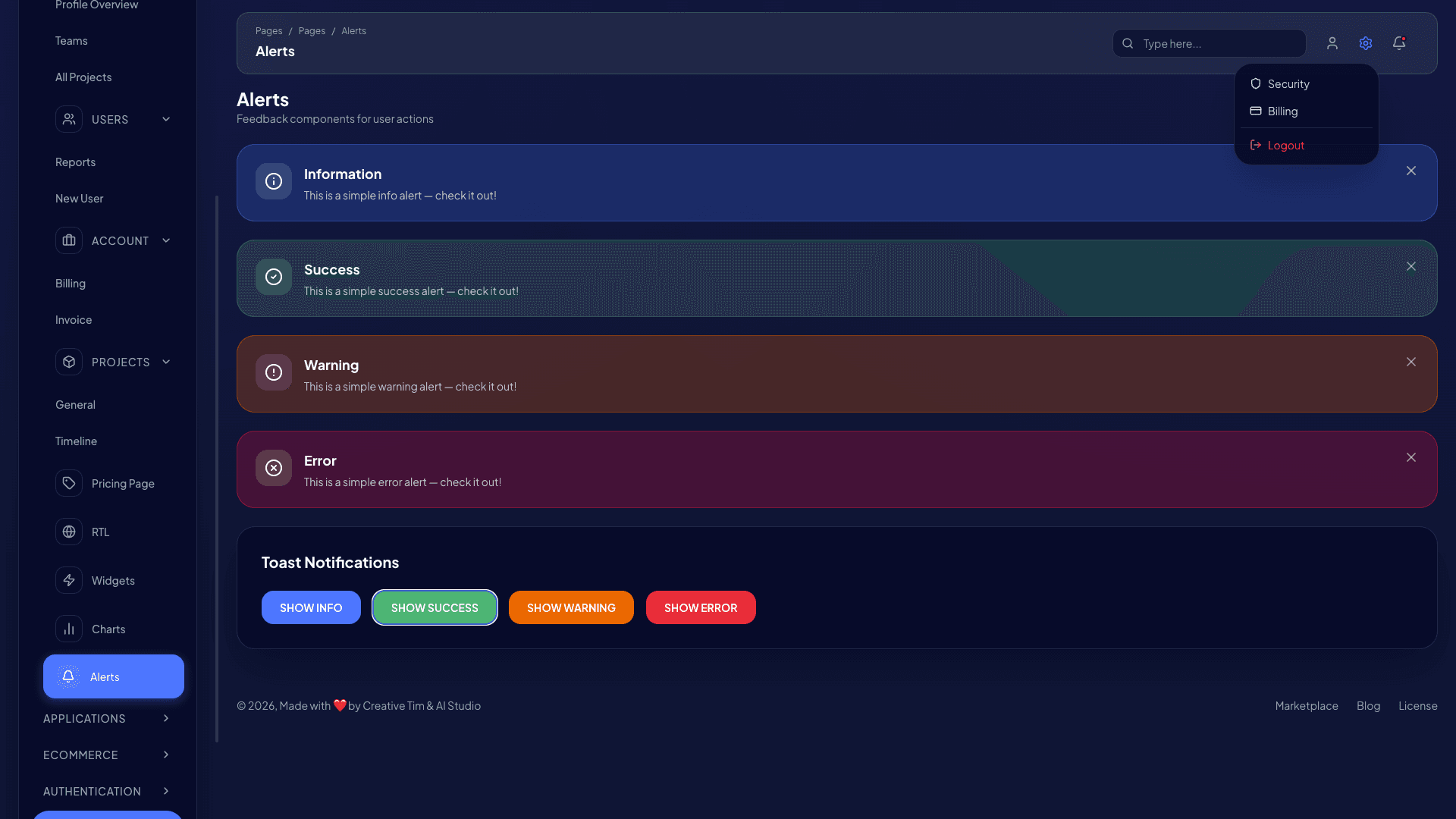Screen dimensions: 1456x819
Task: Dismiss the Warning alert
Action: click(1411, 362)
